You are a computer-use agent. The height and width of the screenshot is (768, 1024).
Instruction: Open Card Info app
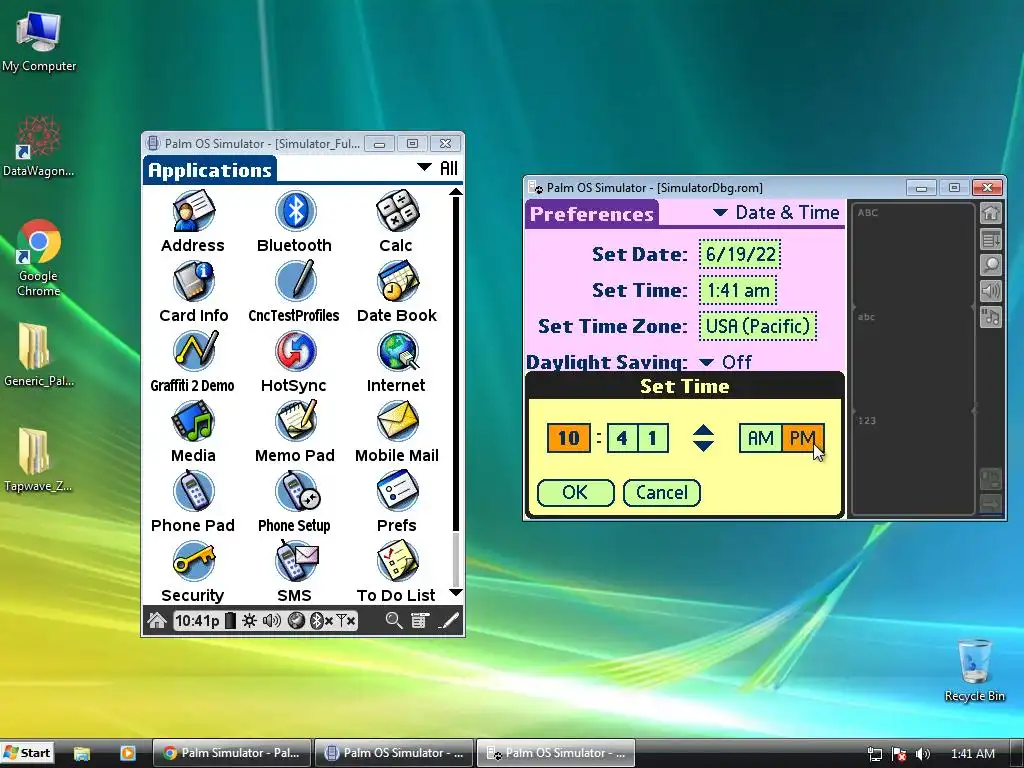click(x=193, y=291)
